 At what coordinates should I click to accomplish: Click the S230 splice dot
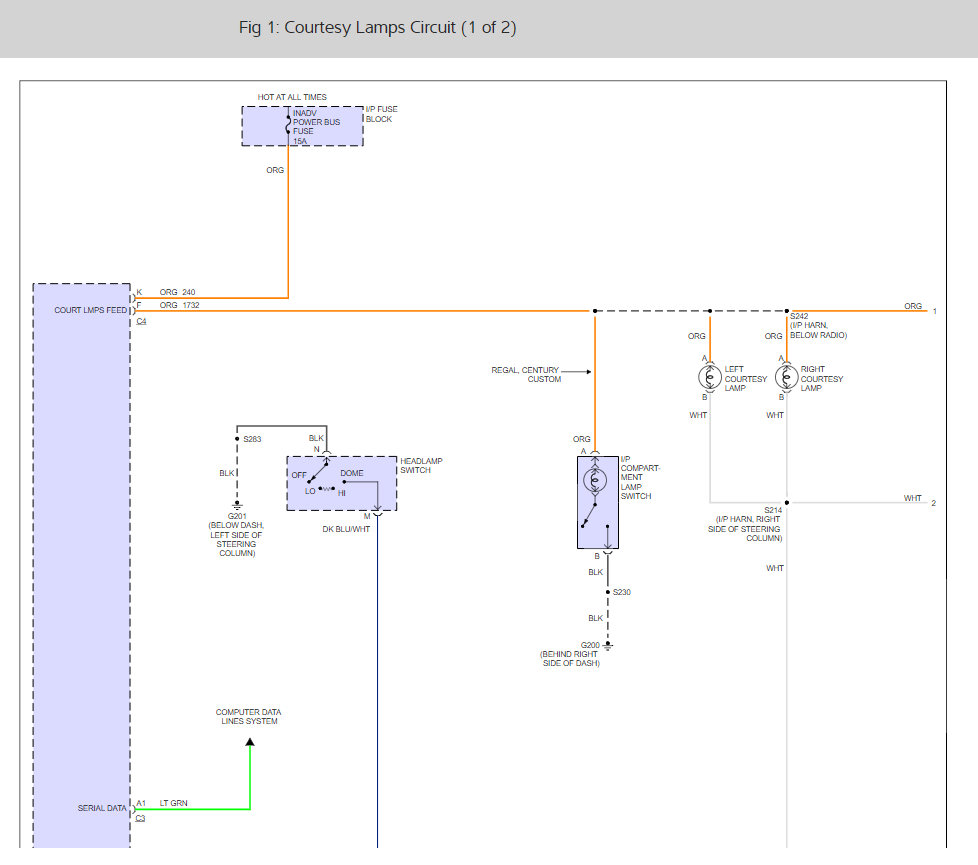pos(608,592)
